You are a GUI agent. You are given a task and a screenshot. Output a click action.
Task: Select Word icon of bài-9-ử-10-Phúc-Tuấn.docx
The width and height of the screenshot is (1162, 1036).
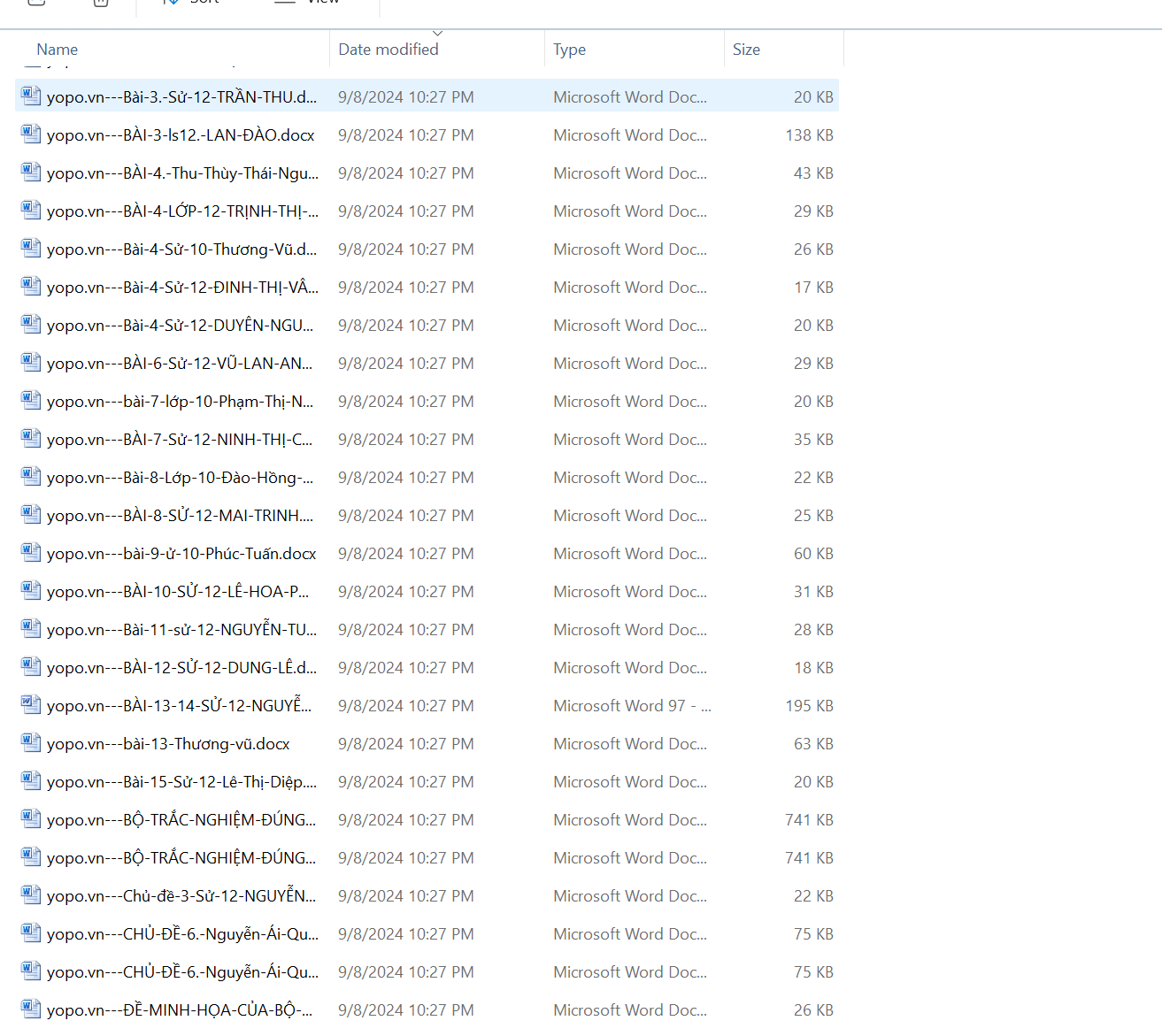[31, 553]
